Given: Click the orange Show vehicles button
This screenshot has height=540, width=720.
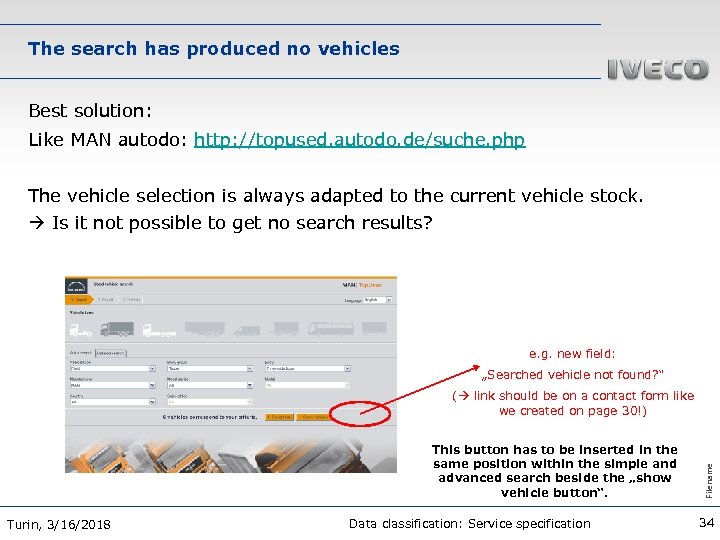Looking at the screenshot, I should click(314, 417).
